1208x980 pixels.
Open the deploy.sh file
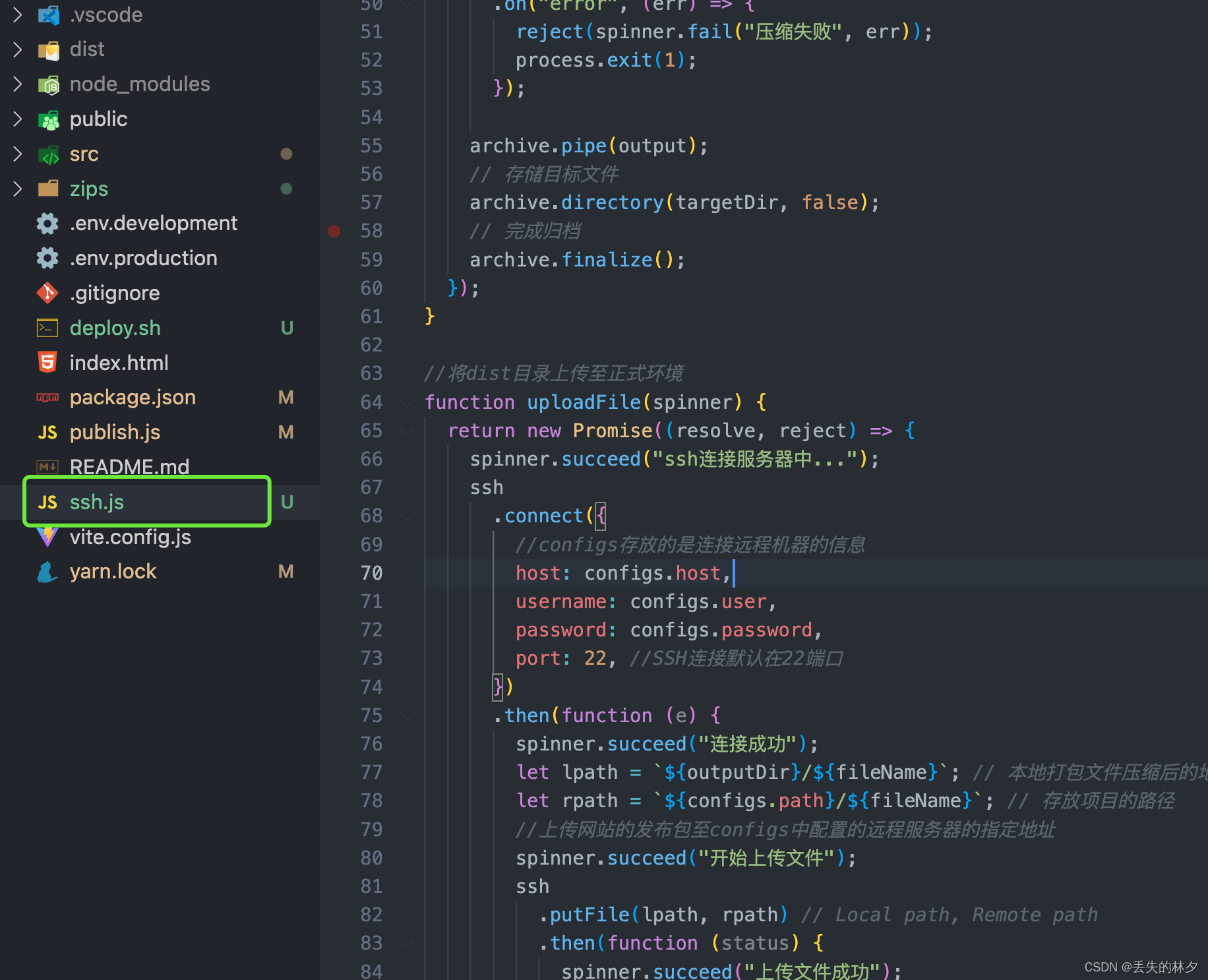[x=115, y=328]
